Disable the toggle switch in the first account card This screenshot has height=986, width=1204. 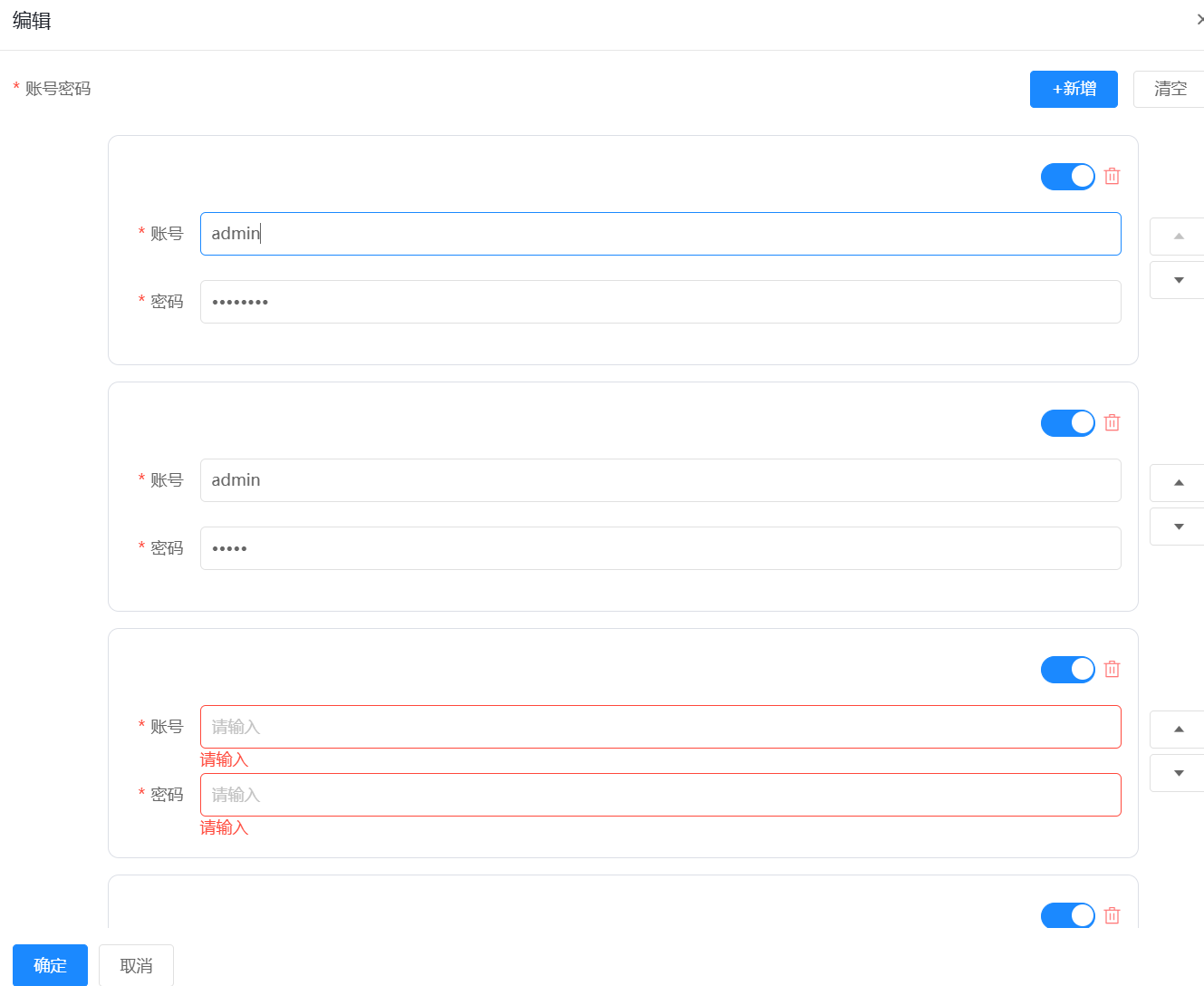coord(1067,177)
